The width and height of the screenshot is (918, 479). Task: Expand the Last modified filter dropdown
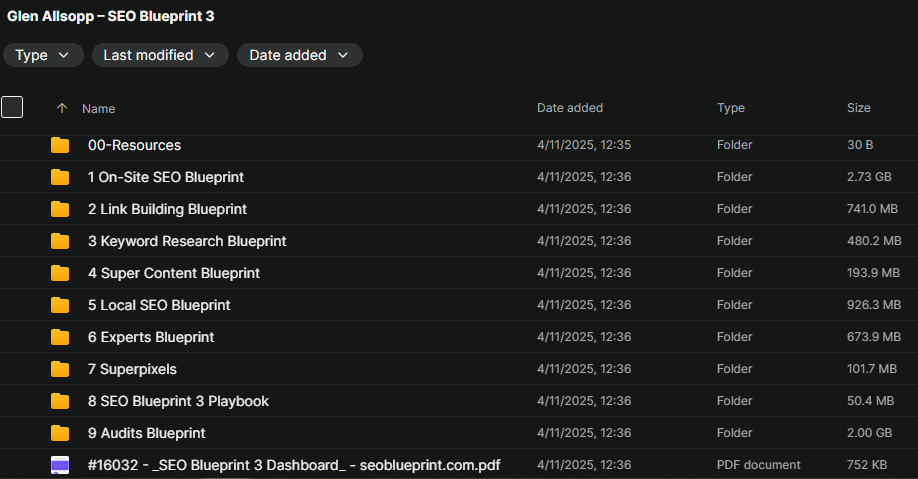(160, 55)
